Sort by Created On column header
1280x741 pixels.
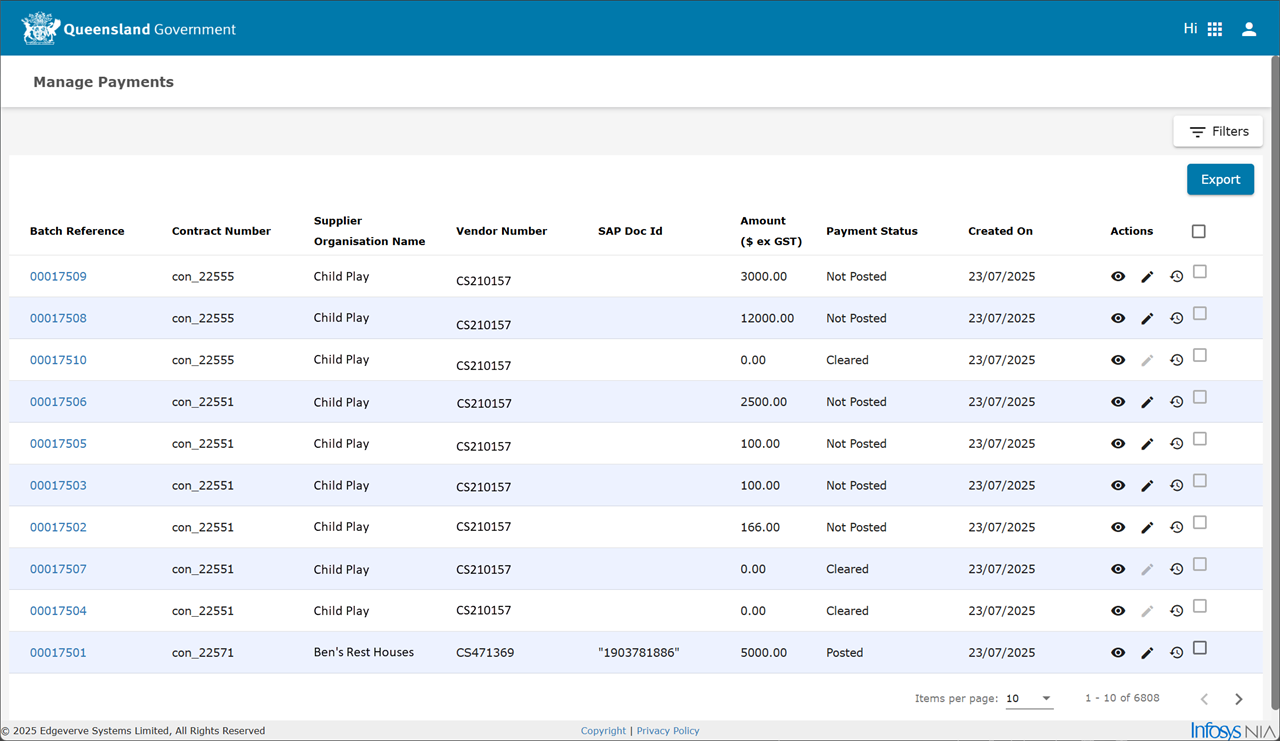1000,231
